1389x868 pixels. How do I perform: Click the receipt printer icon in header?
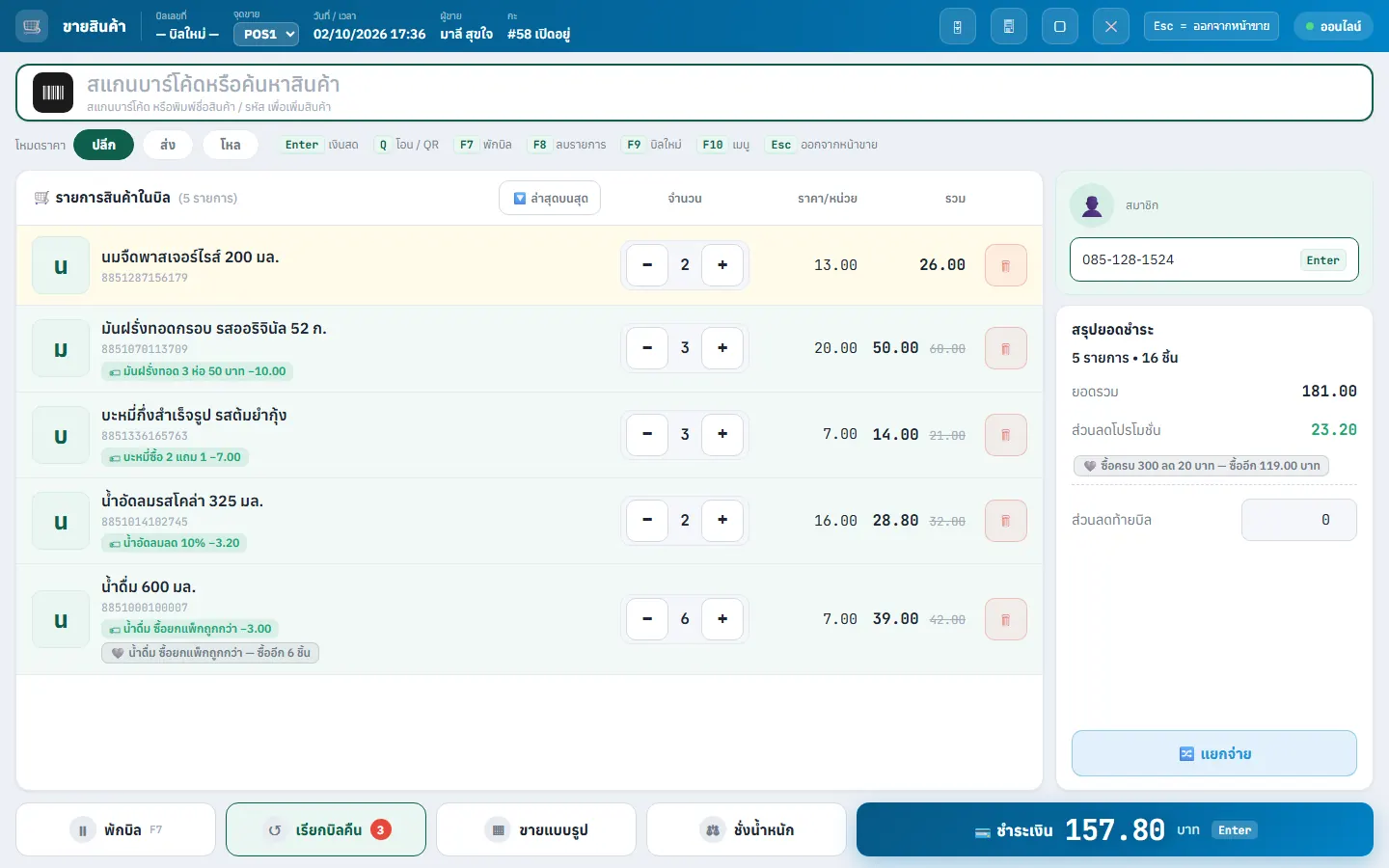coord(1009,26)
